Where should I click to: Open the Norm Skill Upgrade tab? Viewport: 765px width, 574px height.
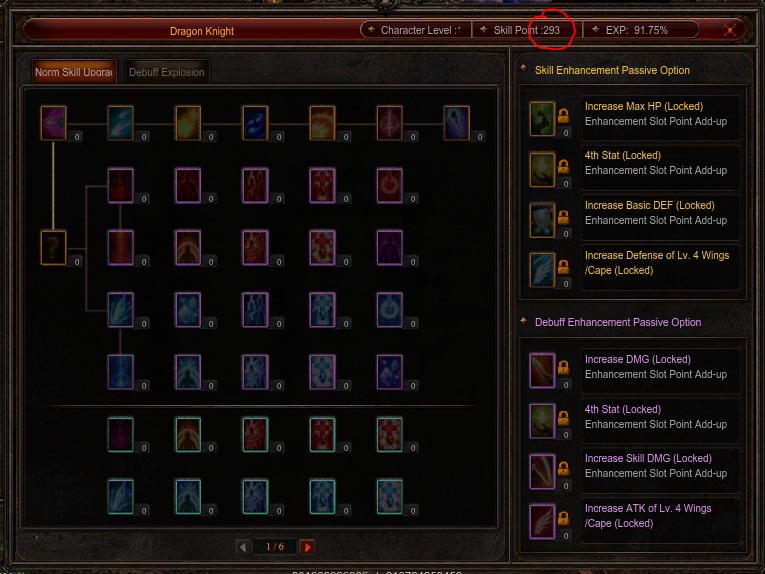[74, 72]
